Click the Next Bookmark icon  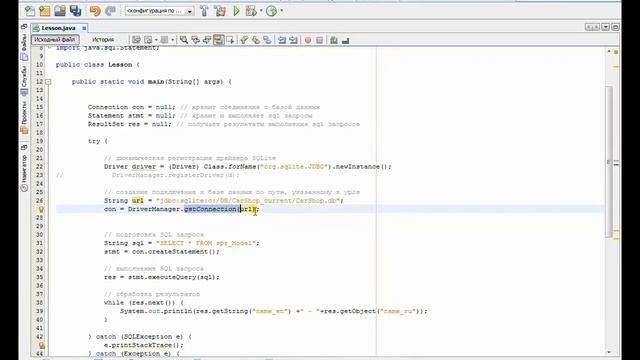pyautogui.click(x=256, y=40)
